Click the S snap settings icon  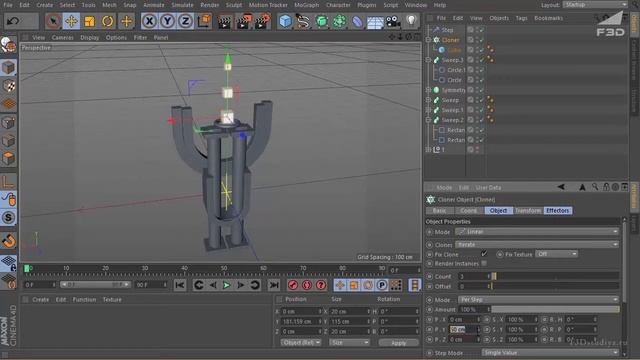[9, 218]
